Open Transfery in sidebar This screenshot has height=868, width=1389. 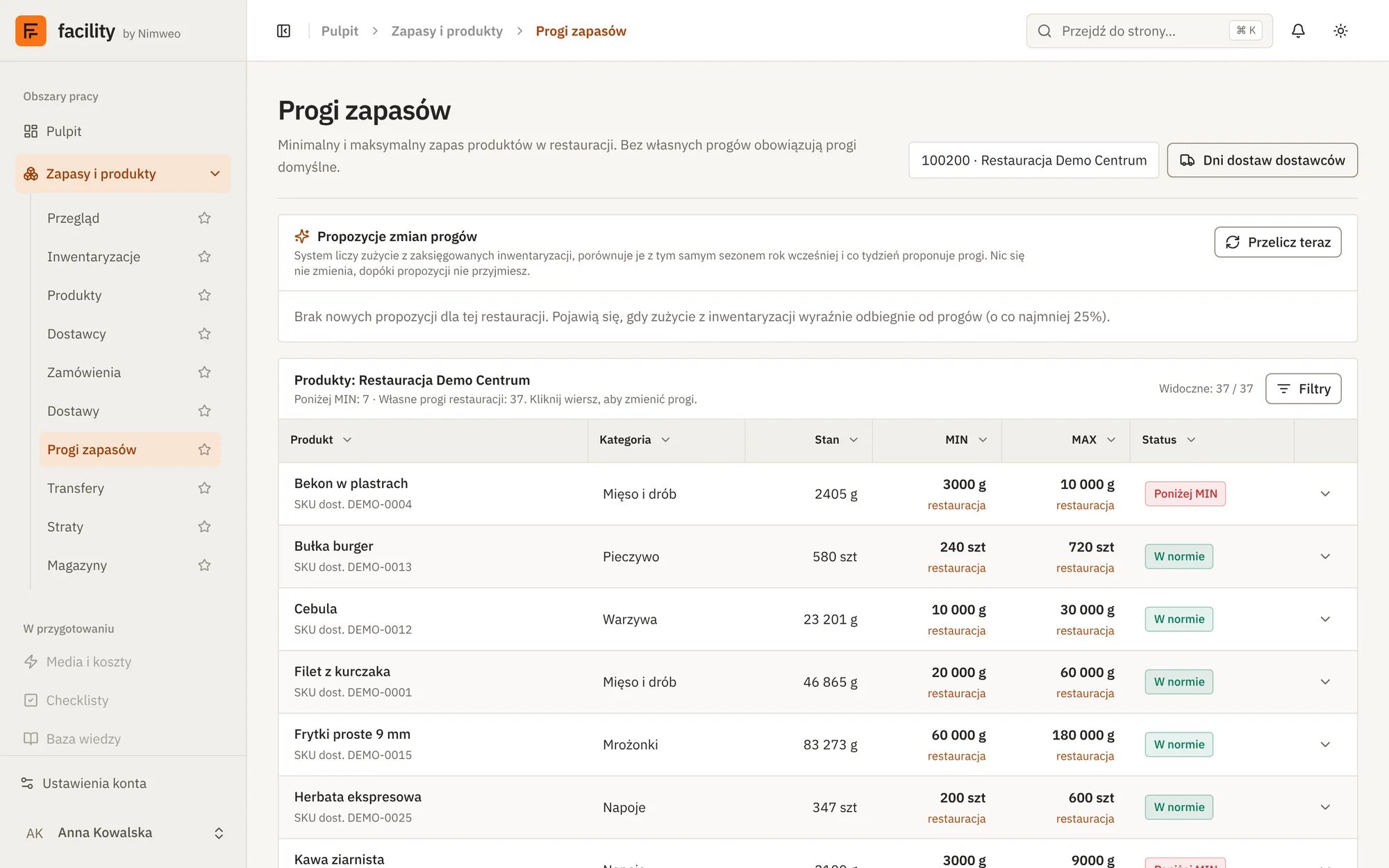tap(76, 488)
